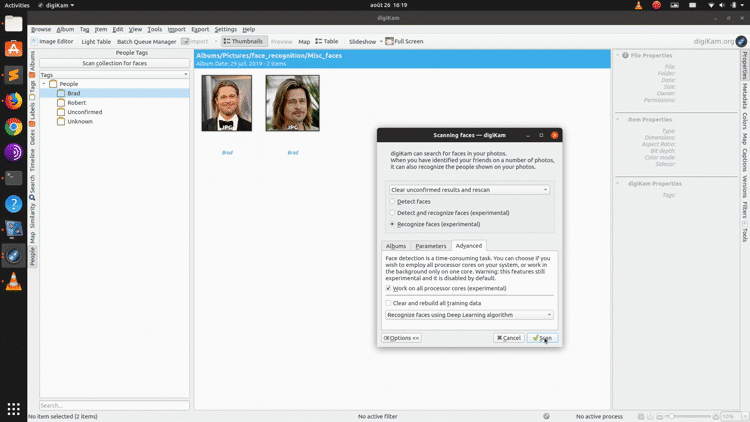Open the Unconfirmed faces tag

click(83, 112)
